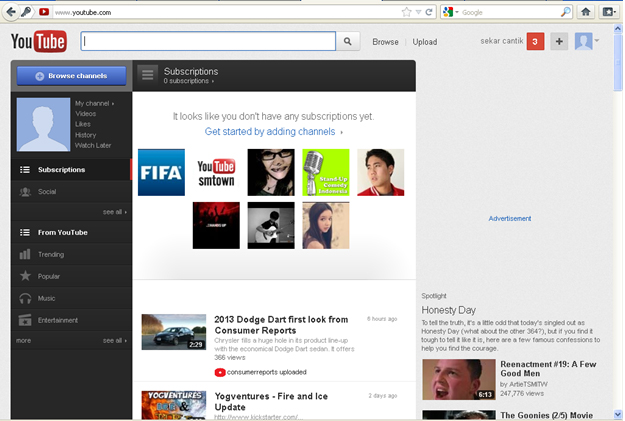Click Upload in top navigation
625x421 pixels.
pyautogui.click(x=425, y=42)
